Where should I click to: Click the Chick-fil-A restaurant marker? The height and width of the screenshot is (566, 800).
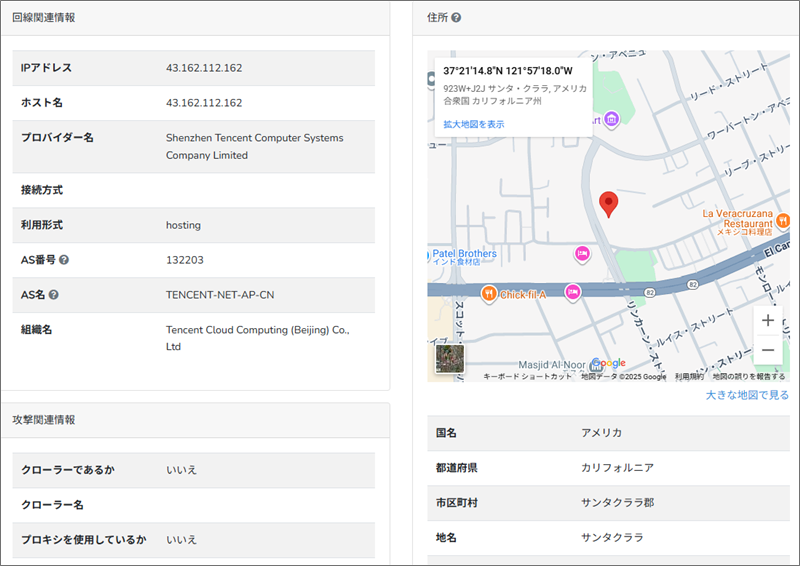pos(489,293)
